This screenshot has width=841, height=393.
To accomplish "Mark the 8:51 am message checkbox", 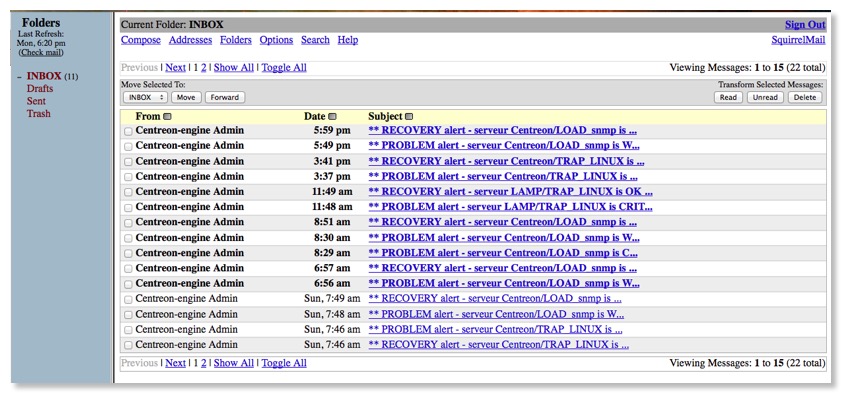I will coord(128,223).
